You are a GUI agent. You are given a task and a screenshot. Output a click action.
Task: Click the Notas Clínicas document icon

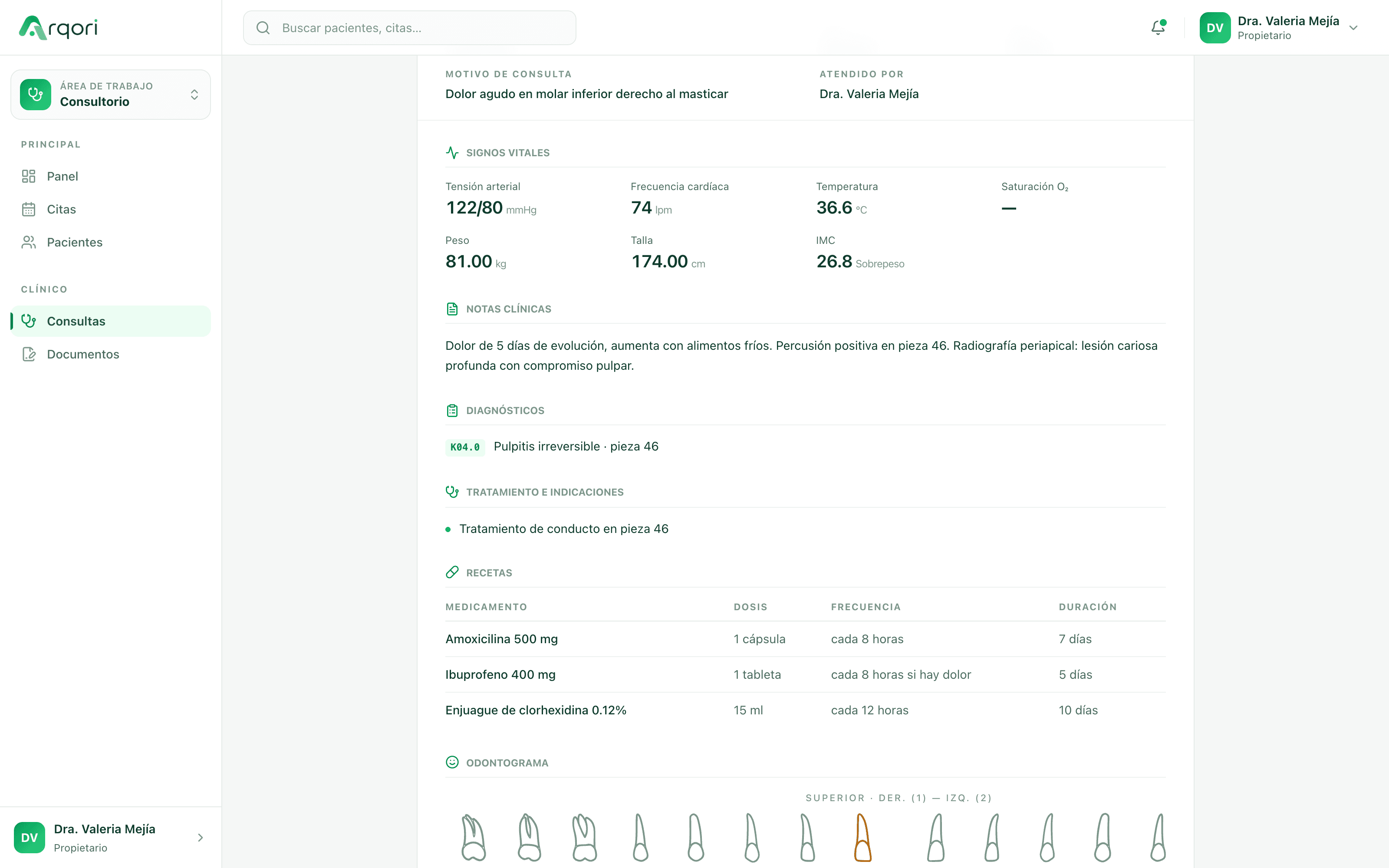tap(452, 309)
